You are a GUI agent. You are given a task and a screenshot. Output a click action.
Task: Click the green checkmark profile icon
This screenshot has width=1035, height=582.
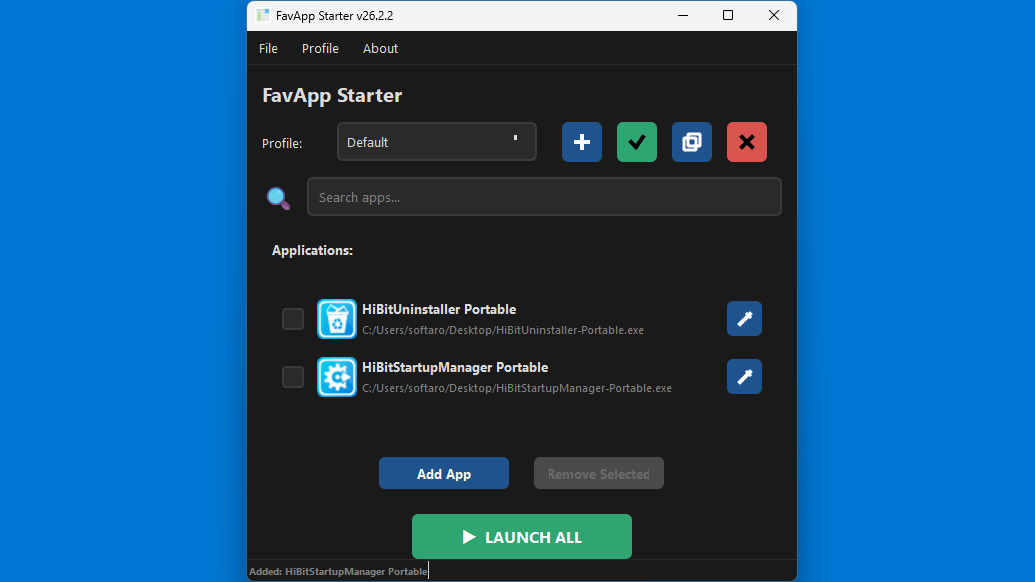637,142
